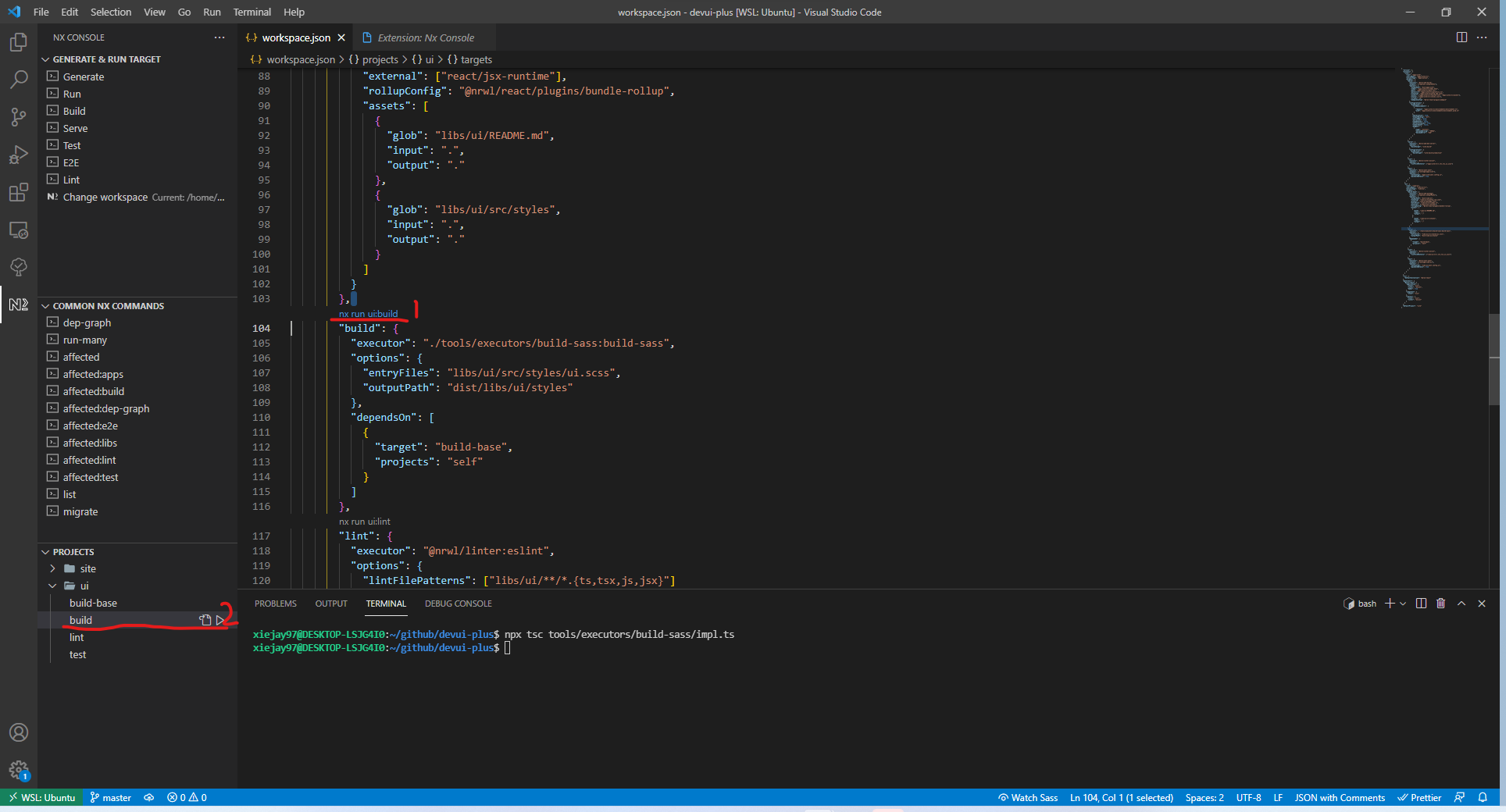The image size is (1506, 812).
Task: Run the ui build target play icon
Action: coord(221,620)
